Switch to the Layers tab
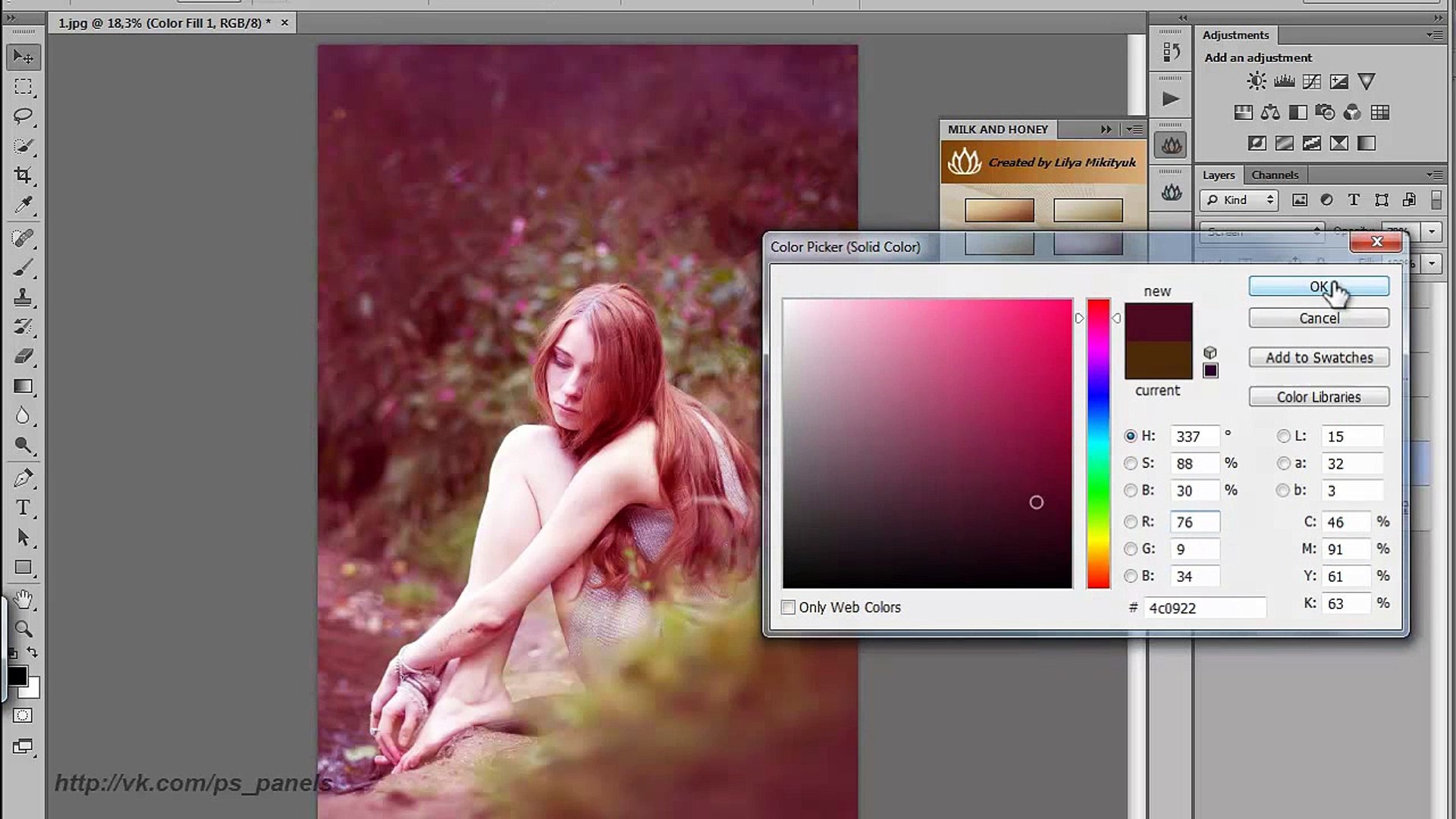The width and height of the screenshot is (1456, 819). [1219, 175]
